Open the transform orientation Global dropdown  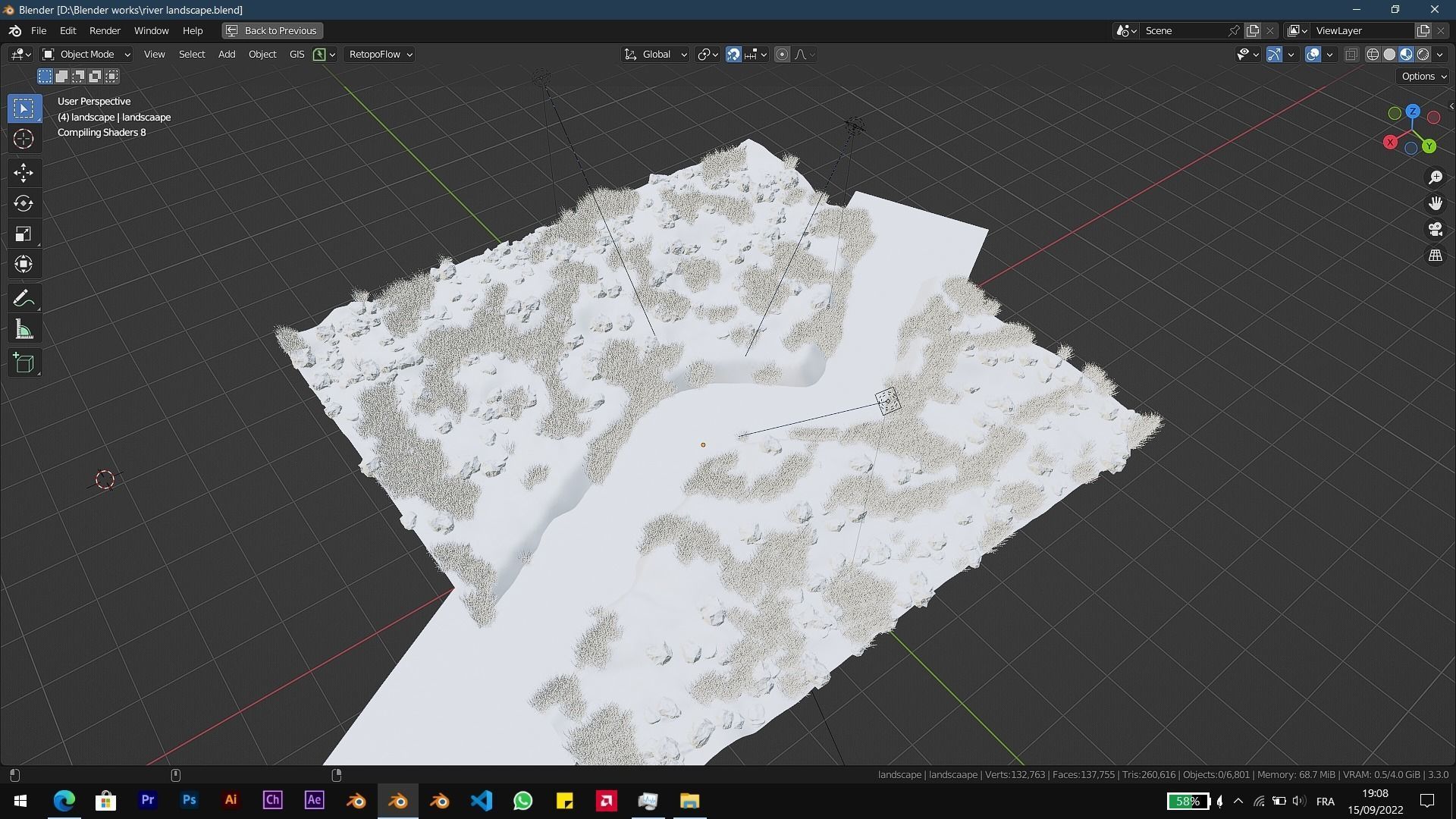click(x=654, y=54)
